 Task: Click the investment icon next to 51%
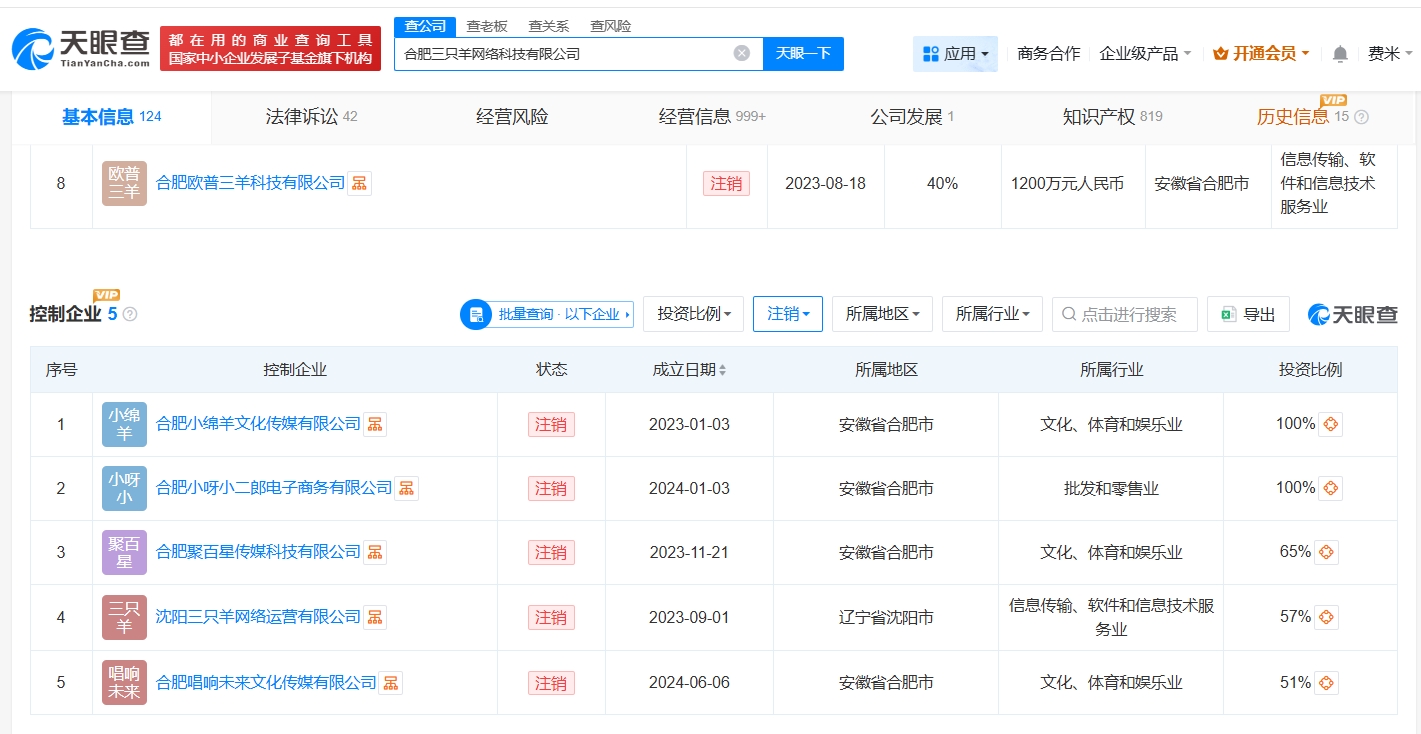pyautogui.click(x=1325, y=683)
